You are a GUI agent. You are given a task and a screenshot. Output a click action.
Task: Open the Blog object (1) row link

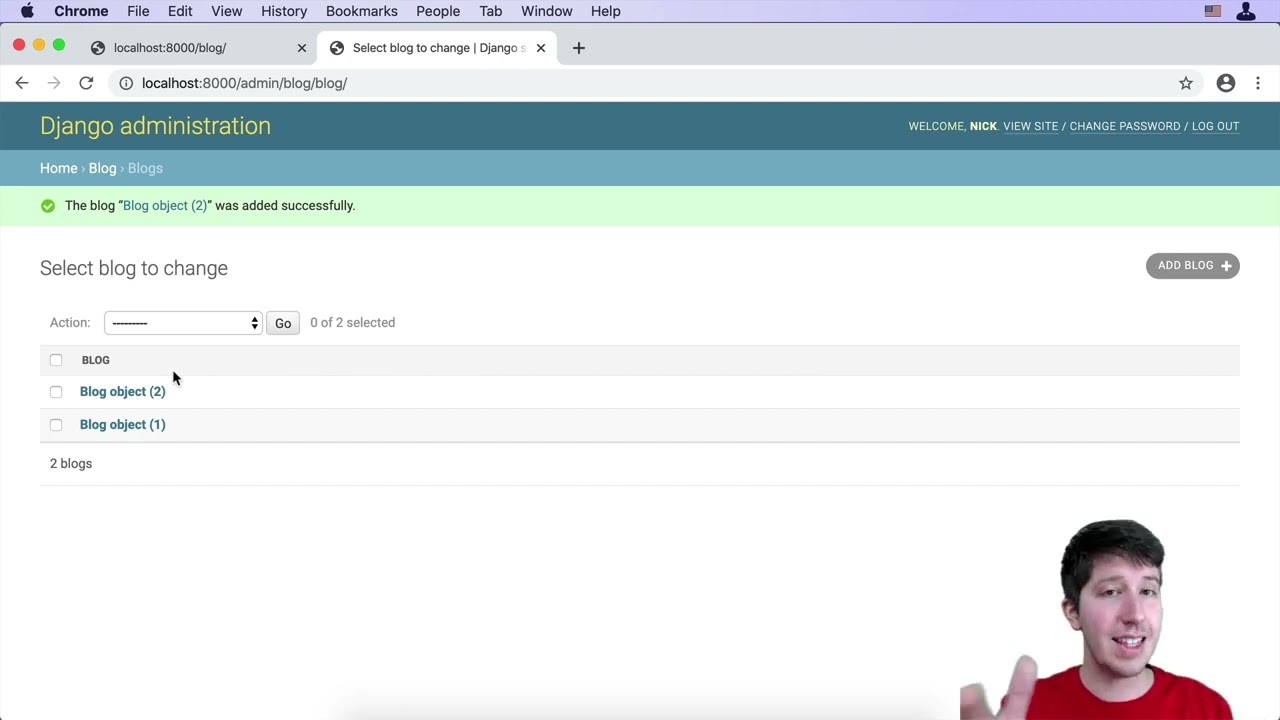pyautogui.click(x=122, y=425)
